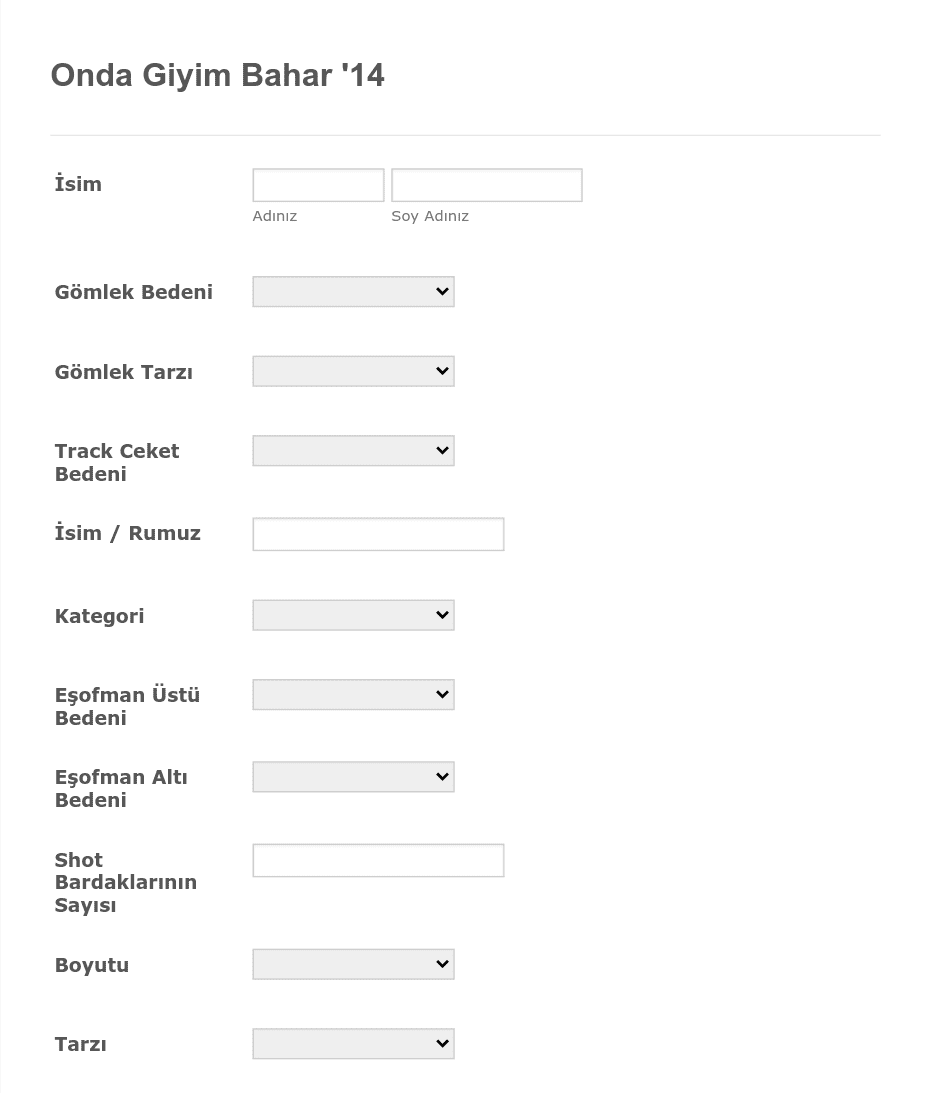Click the Shot Bardaklarının Sayısı field
Viewport: 930px width, 1093px height.
click(x=378, y=860)
